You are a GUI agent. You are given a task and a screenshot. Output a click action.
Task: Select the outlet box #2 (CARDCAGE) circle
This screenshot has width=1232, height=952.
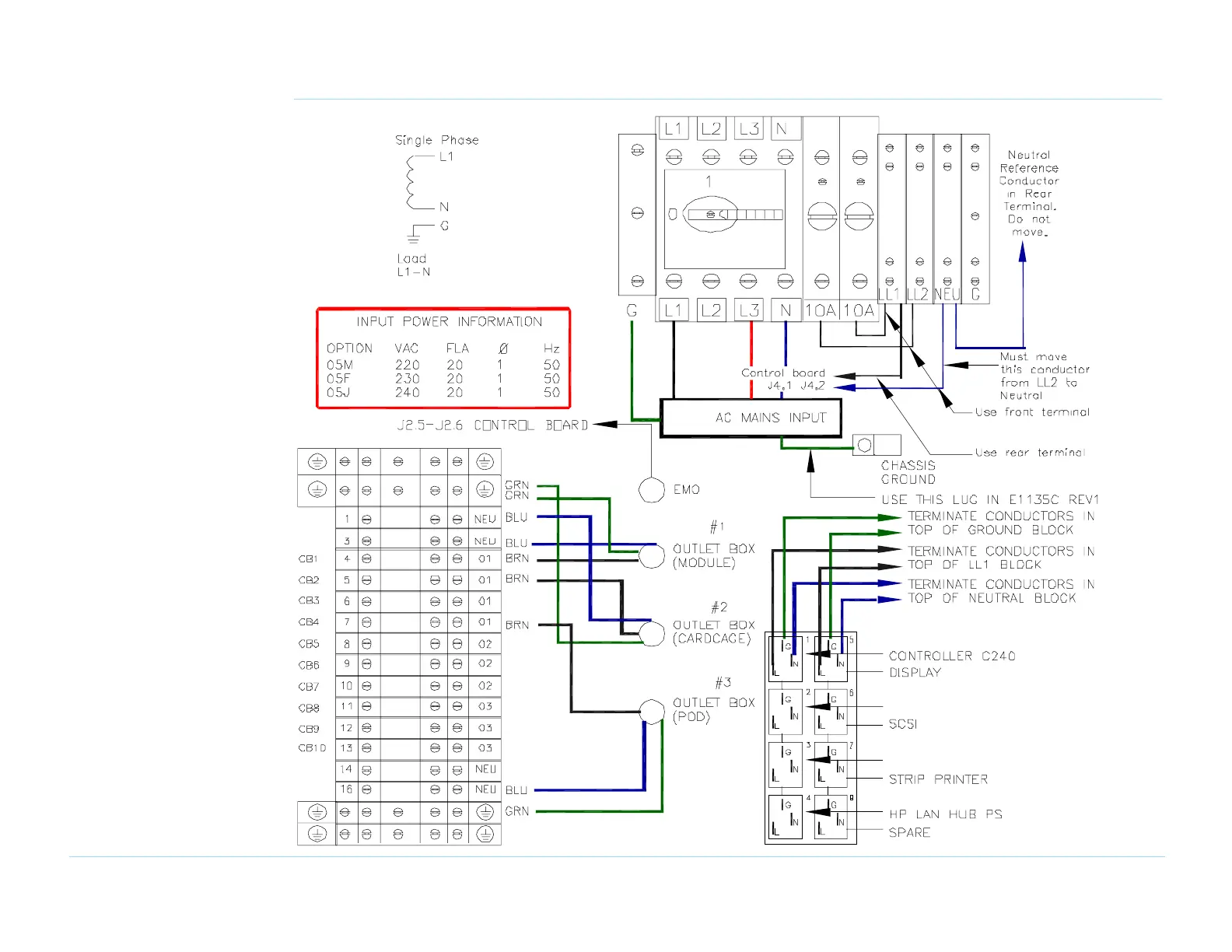click(652, 632)
